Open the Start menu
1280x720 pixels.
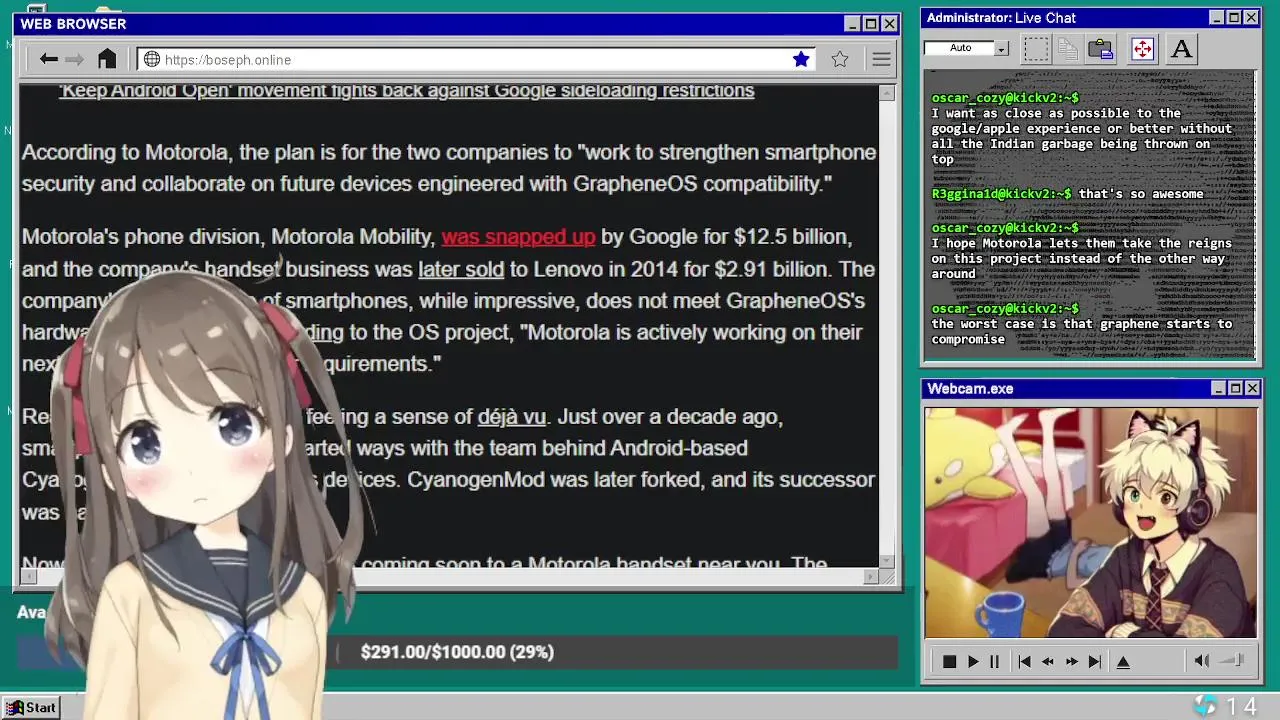[x=31, y=707]
